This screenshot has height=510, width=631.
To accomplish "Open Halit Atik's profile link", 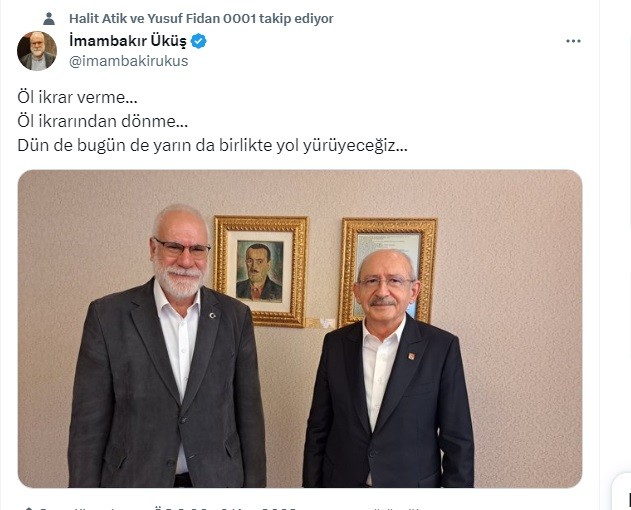I will click(x=98, y=19).
